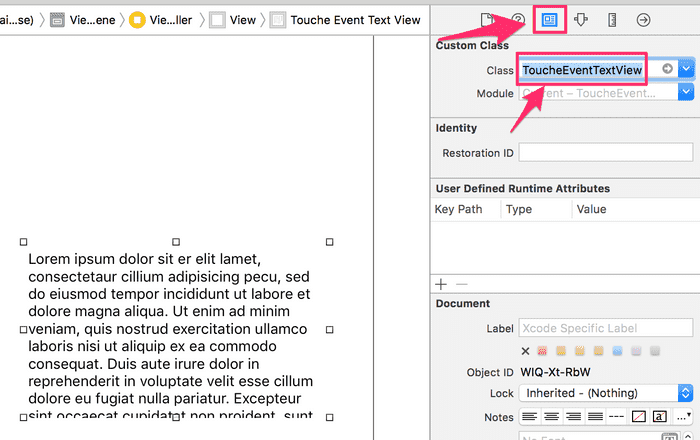Screen dimensions: 700x440
Task: Open the Size inspector ruler icon
Action: pyautogui.click(x=612, y=19)
